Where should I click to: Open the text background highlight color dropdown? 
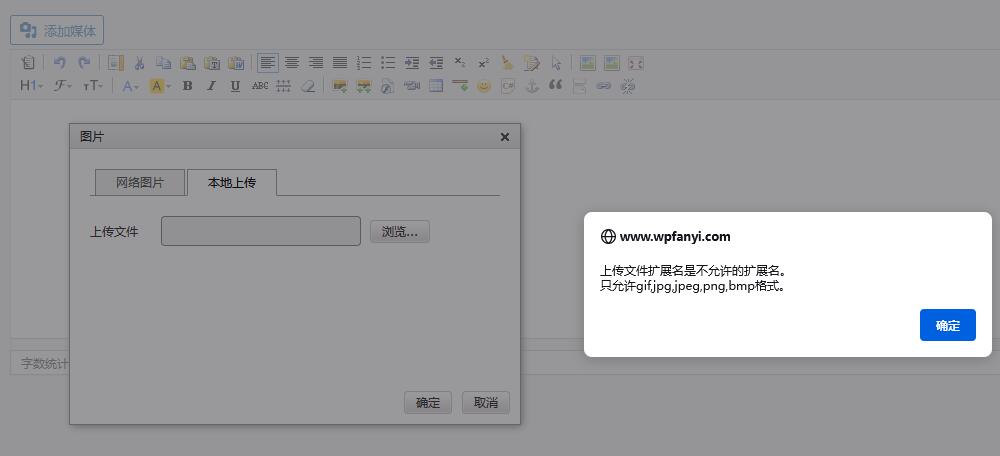click(x=160, y=87)
